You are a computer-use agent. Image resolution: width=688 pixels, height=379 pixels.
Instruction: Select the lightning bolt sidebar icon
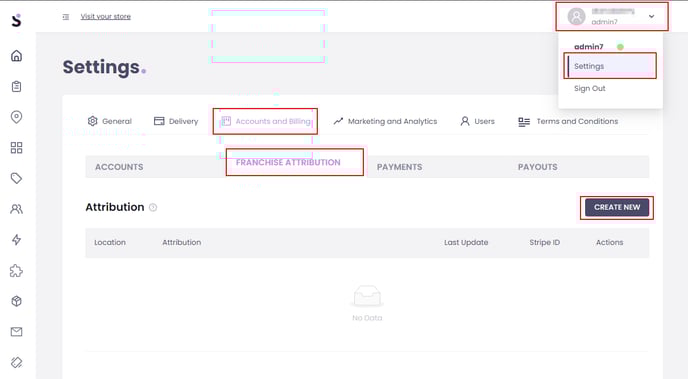click(16, 240)
